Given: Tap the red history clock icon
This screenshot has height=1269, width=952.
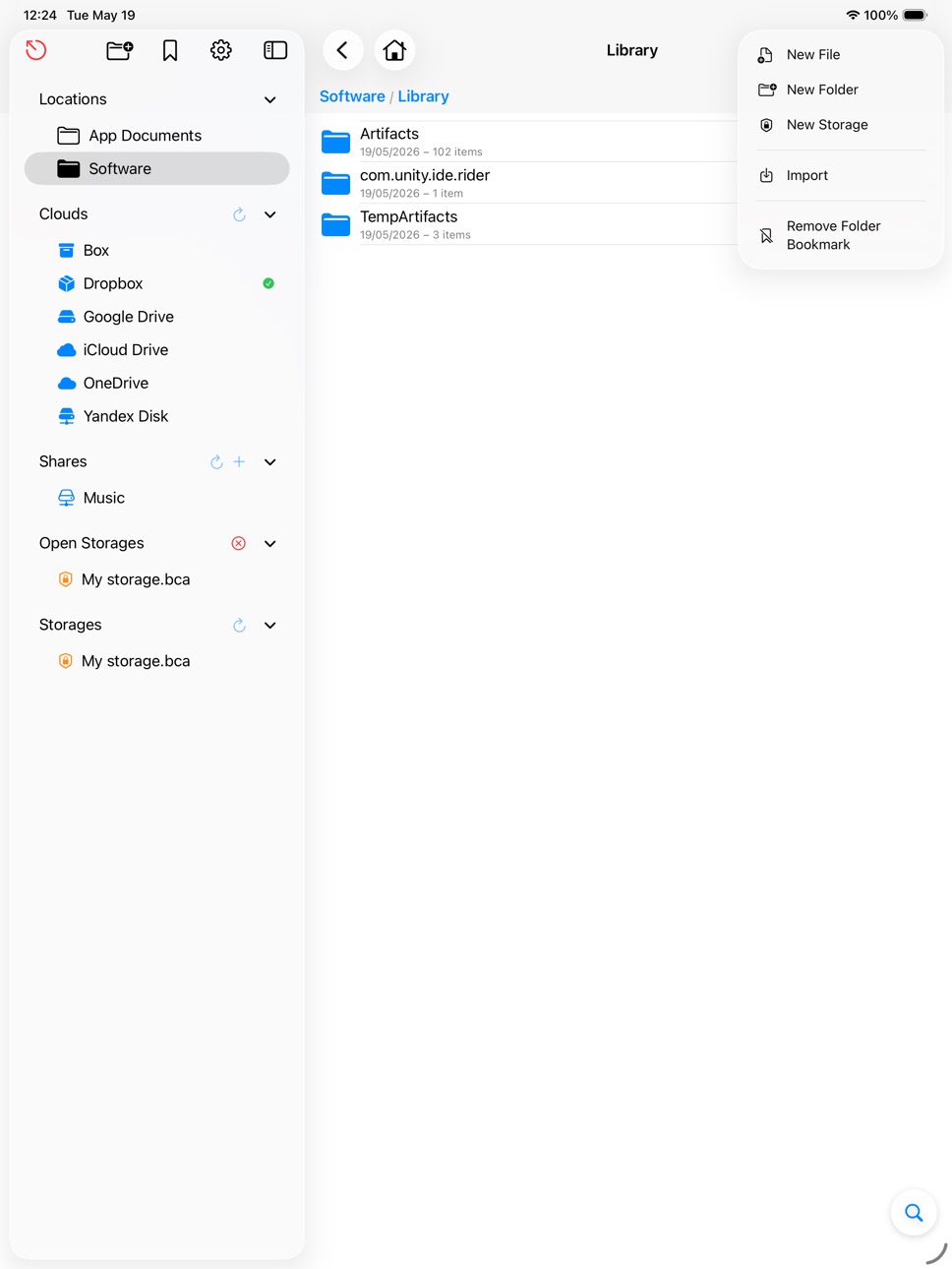Looking at the screenshot, I should pos(36,50).
